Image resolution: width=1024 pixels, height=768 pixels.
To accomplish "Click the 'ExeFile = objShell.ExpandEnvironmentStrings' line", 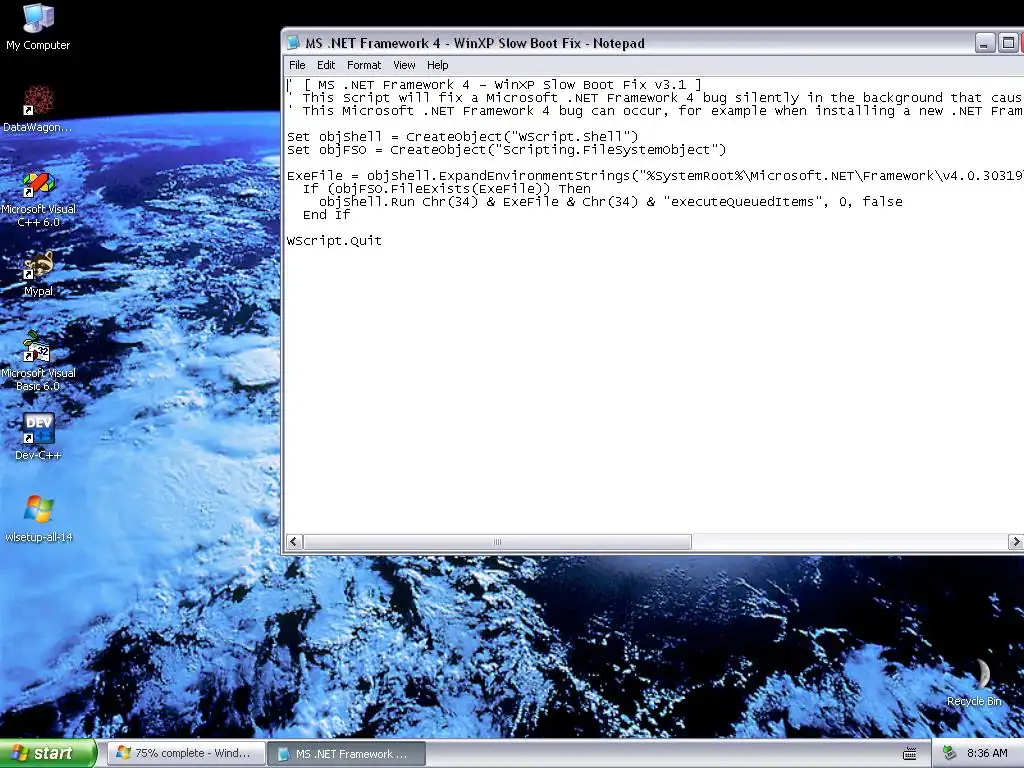I will pyautogui.click(x=655, y=176).
